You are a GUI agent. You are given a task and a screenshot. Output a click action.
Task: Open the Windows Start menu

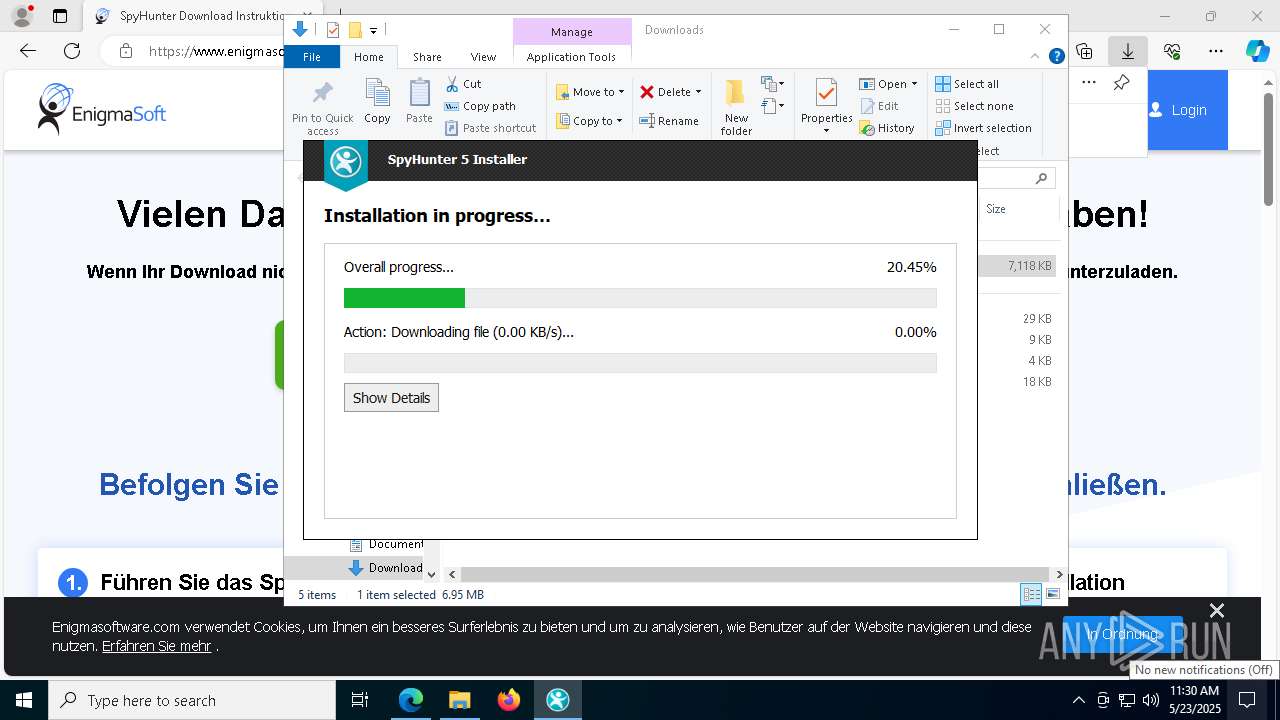pyautogui.click(x=24, y=700)
